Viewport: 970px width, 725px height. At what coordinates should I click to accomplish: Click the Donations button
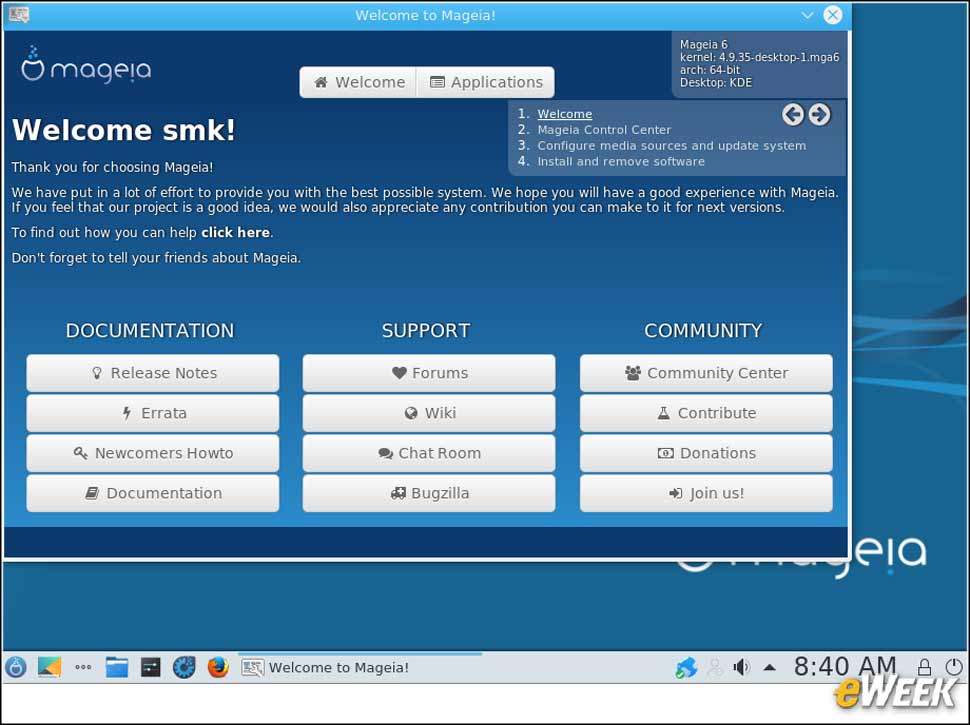coord(706,453)
